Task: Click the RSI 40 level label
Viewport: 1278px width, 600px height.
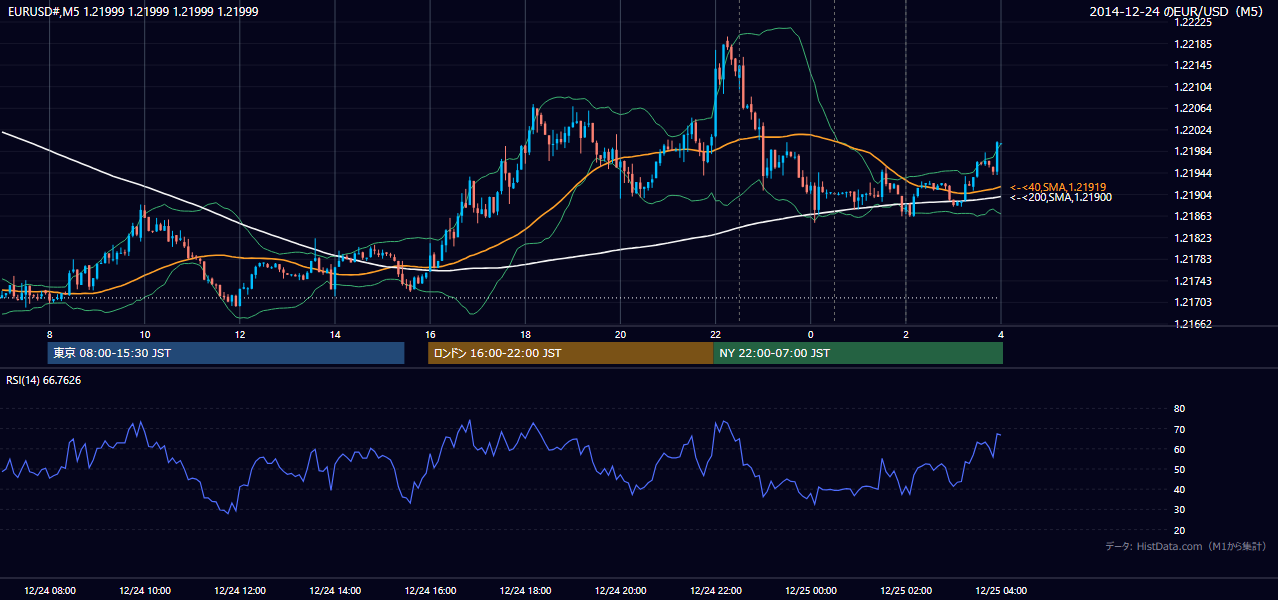Action: click(1179, 489)
